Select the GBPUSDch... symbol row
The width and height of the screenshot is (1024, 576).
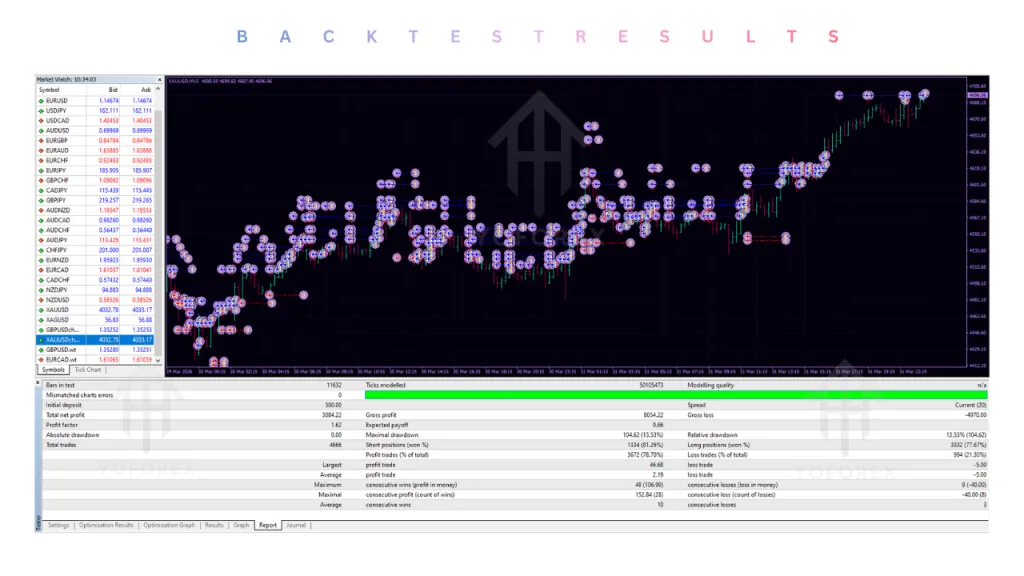coord(95,330)
